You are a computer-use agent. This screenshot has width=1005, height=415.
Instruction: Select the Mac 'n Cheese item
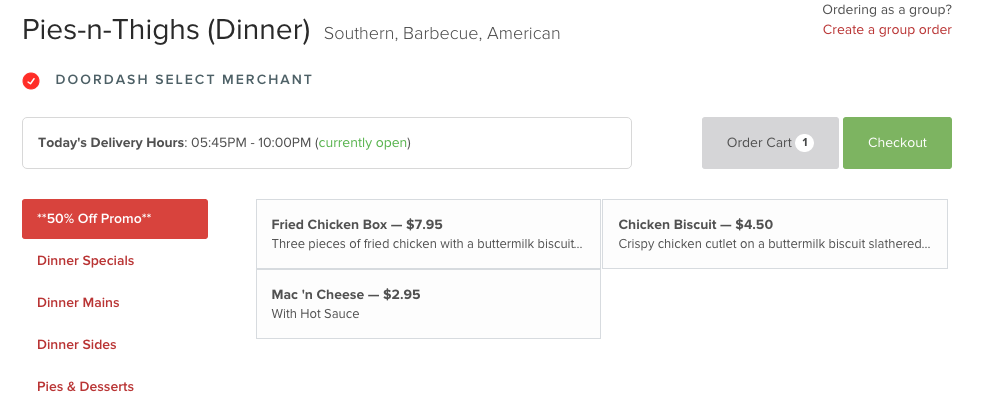tap(428, 304)
